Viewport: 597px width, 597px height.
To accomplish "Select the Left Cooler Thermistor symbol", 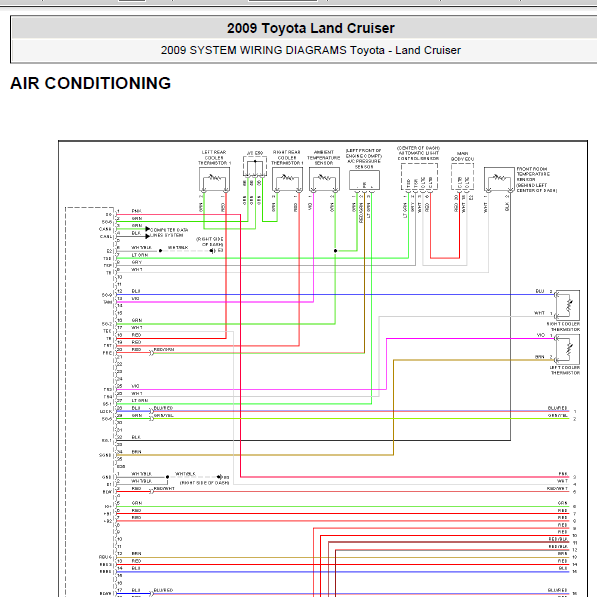I will click(x=567, y=350).
